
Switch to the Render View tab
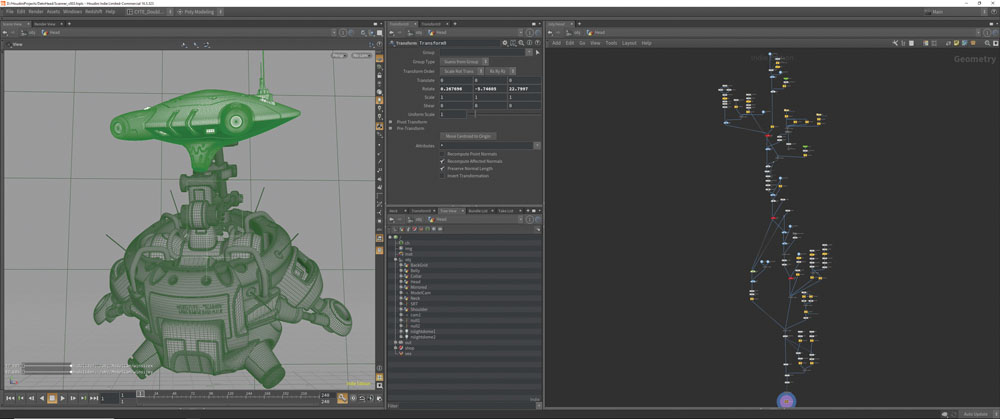pos(44,24)
